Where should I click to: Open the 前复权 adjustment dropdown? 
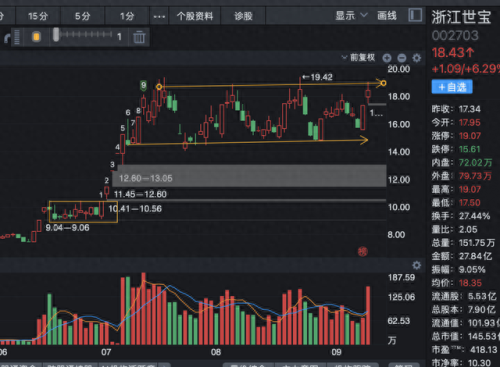click(358, 58)
